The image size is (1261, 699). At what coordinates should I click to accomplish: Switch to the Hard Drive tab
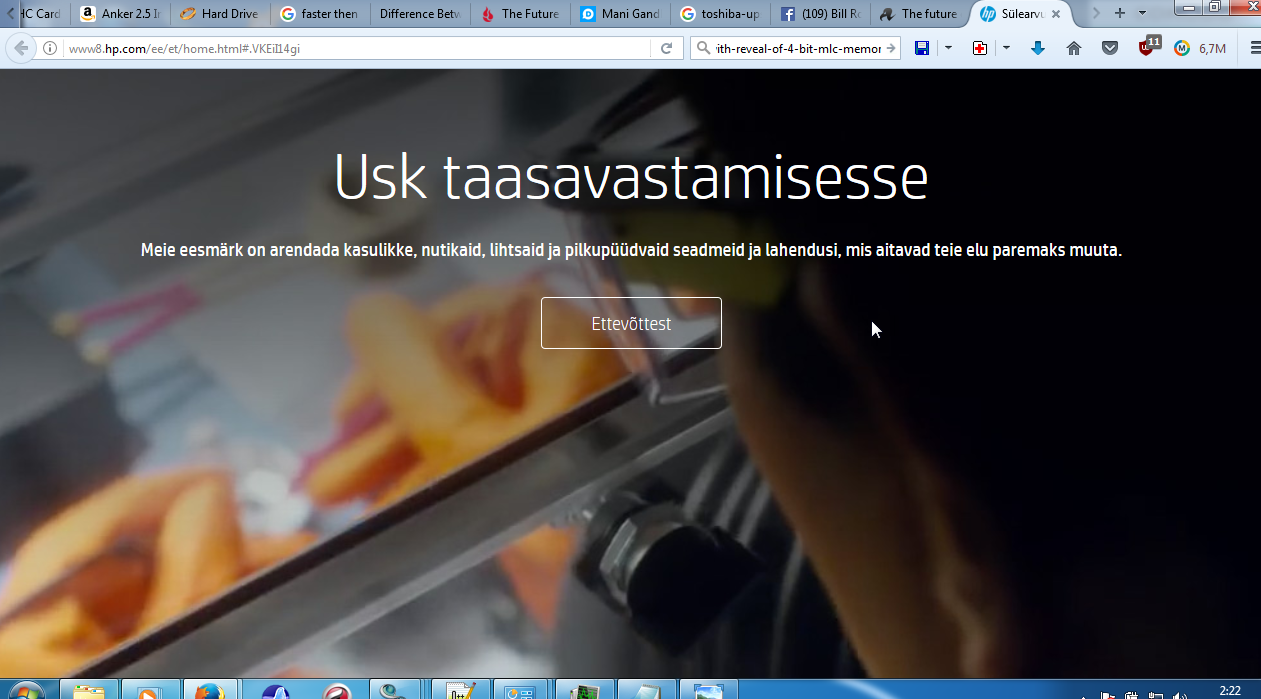[219, 14]
